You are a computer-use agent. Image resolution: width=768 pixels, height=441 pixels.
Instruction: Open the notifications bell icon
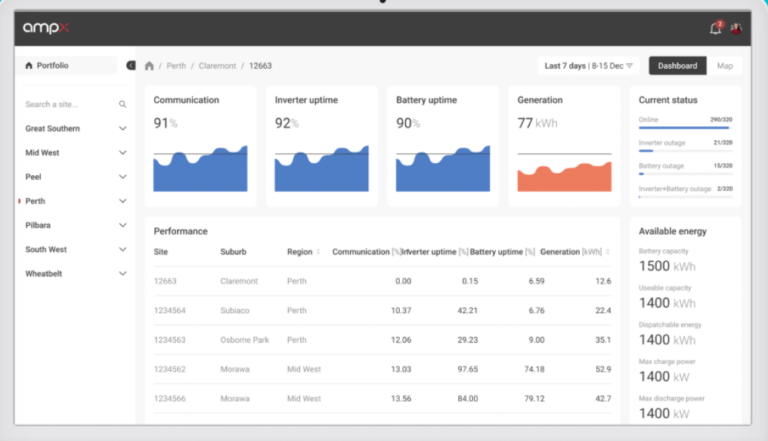click(x=715, y=28)
